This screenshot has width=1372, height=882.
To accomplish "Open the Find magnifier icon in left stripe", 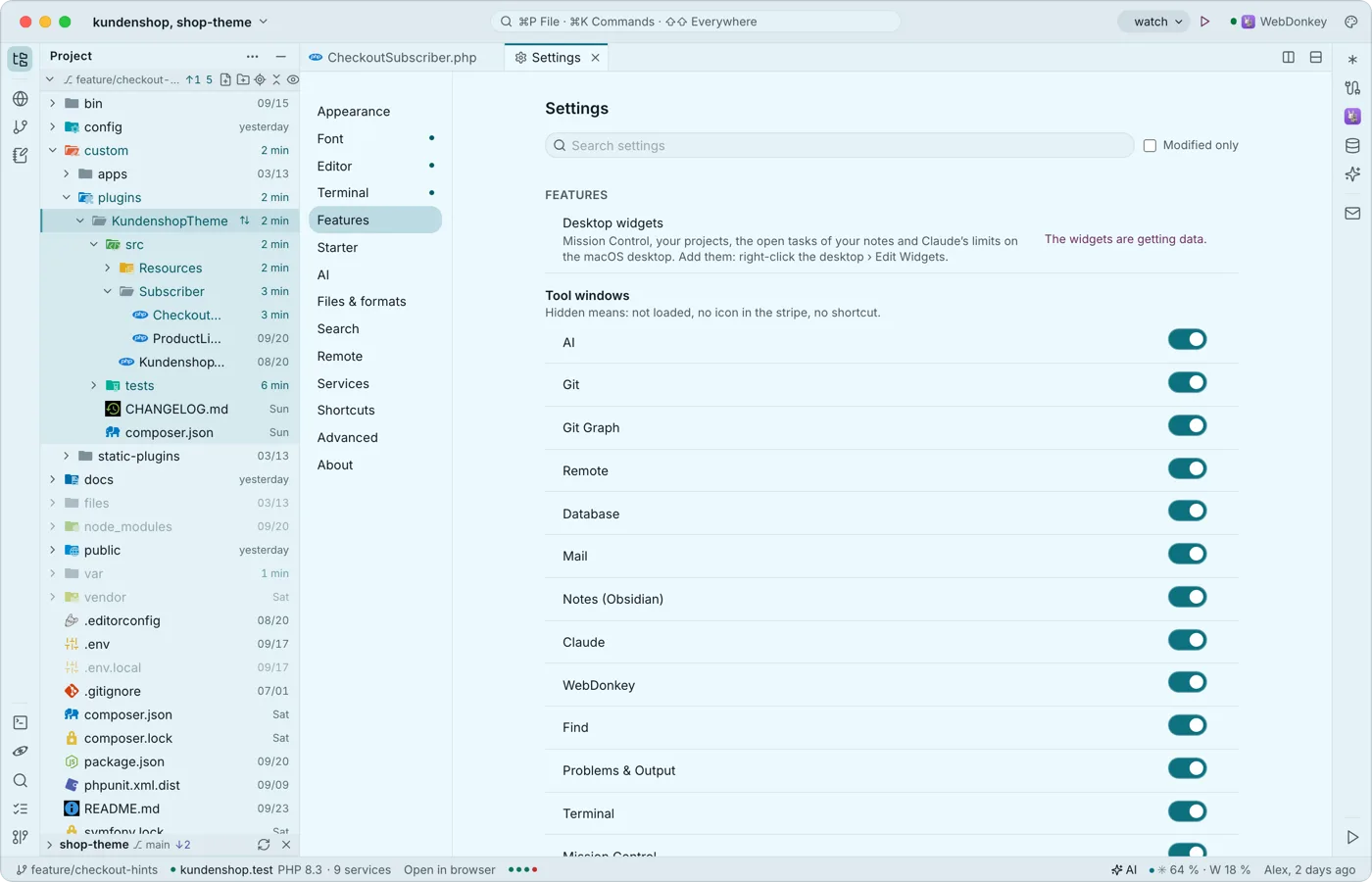I will pos(21,780).
